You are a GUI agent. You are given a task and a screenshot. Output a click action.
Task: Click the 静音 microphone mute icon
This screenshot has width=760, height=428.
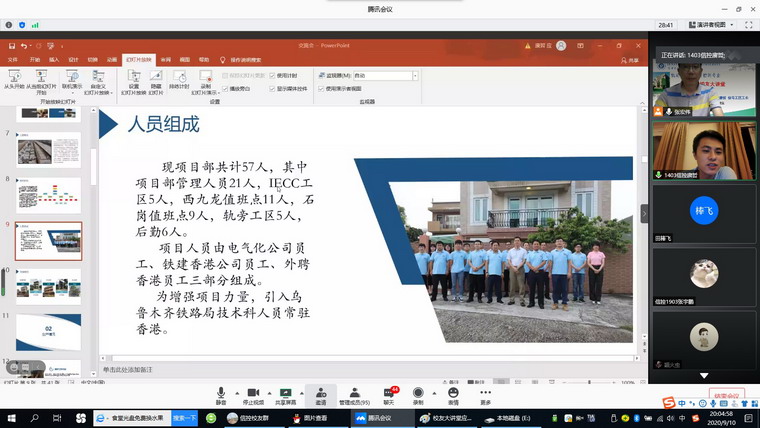(x=220, y=392)
